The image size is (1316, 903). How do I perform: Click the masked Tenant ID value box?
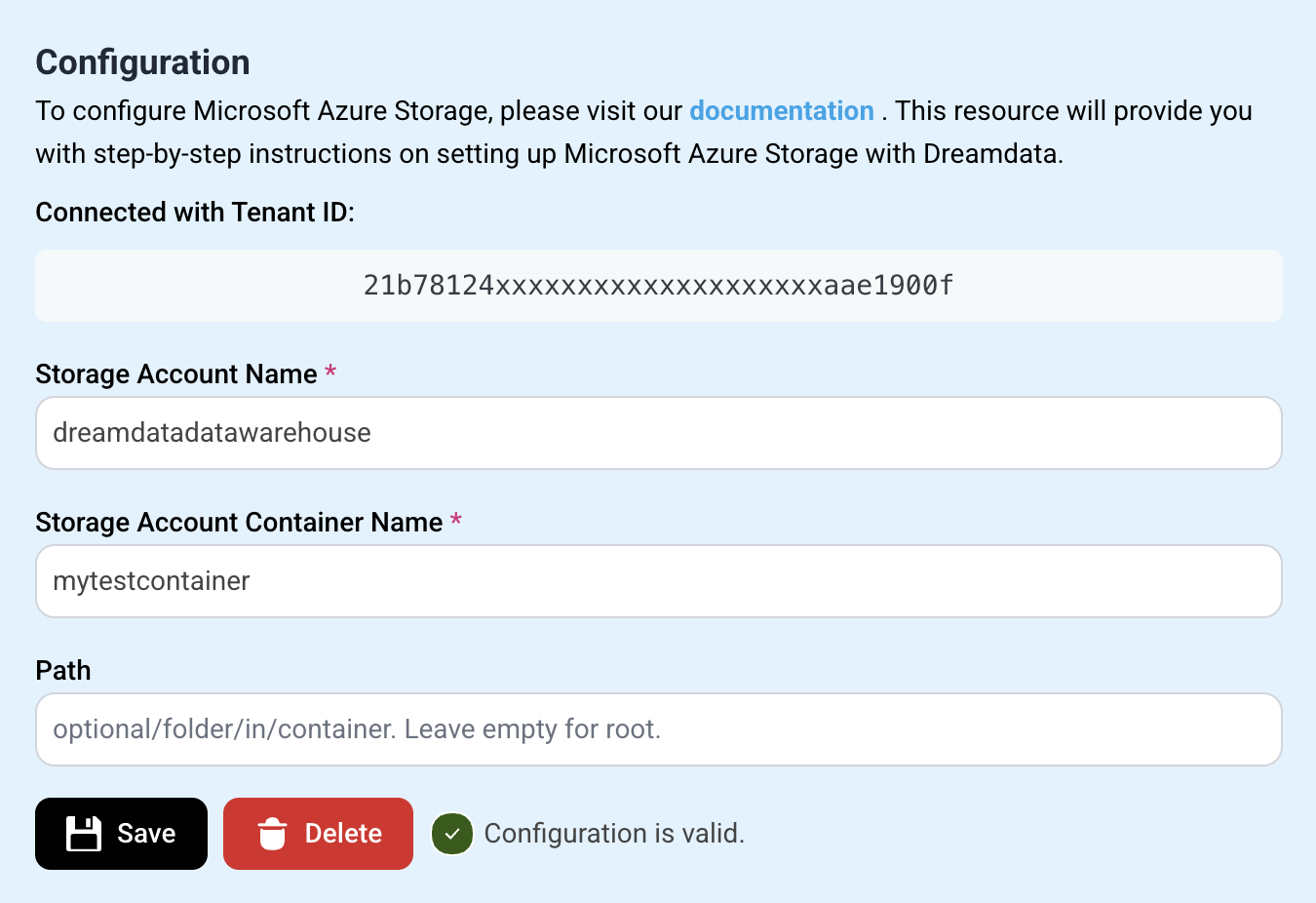[x=658, y=286]
